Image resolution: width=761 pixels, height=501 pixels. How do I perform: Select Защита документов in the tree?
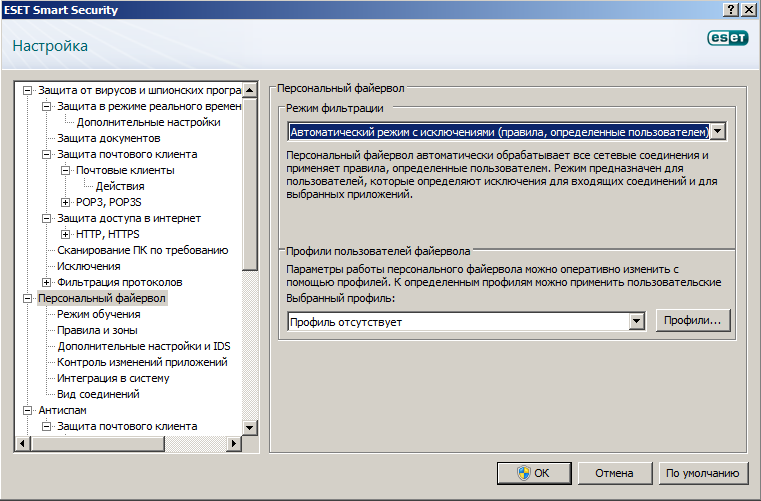(x=109, y=138)
